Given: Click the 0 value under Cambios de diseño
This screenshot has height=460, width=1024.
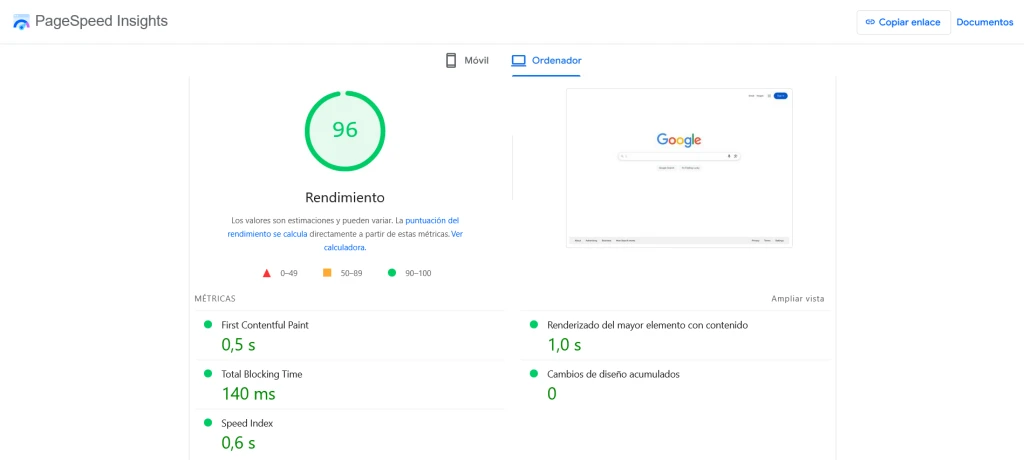Looking at the screenshot, I should [552, 394].
